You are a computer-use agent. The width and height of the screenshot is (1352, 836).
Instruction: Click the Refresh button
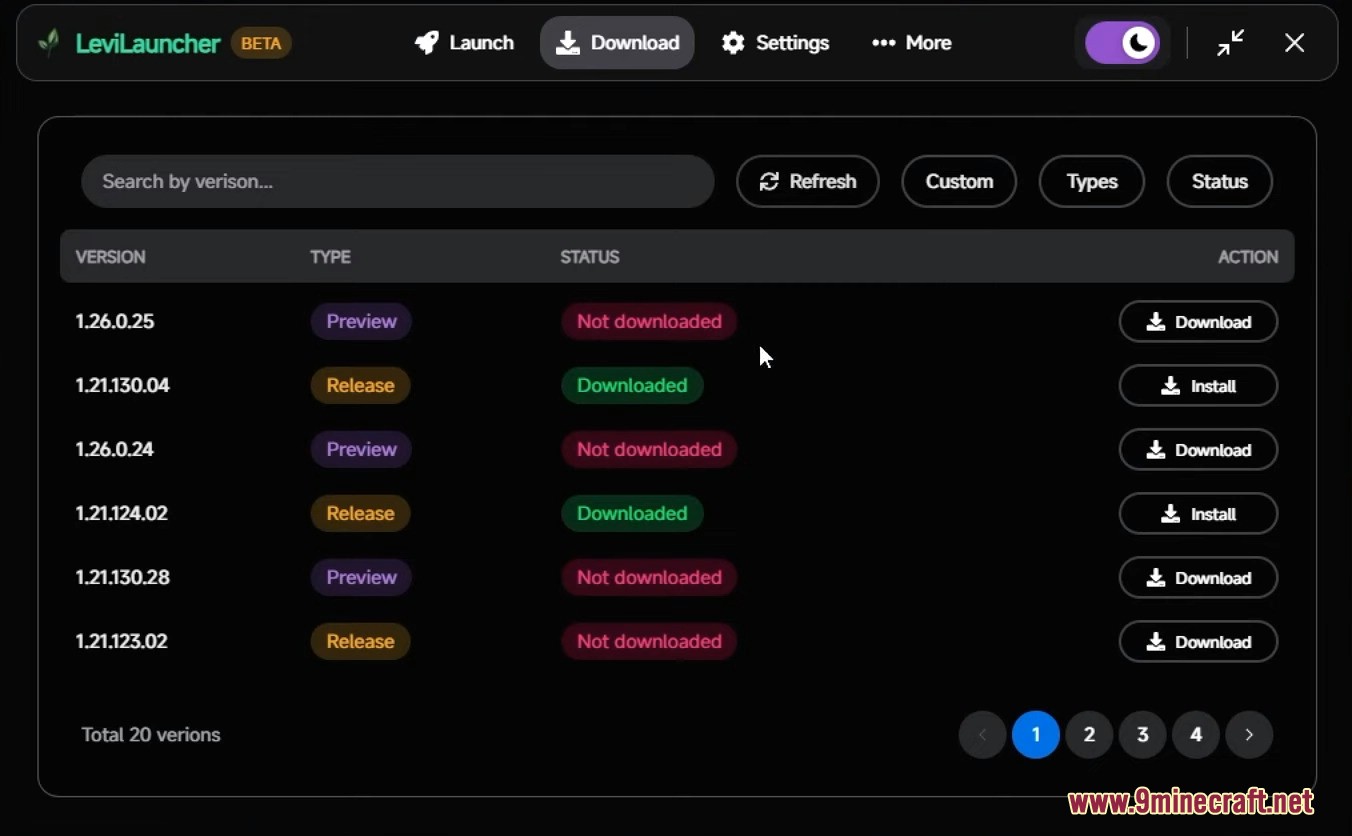tap(807, 181)
